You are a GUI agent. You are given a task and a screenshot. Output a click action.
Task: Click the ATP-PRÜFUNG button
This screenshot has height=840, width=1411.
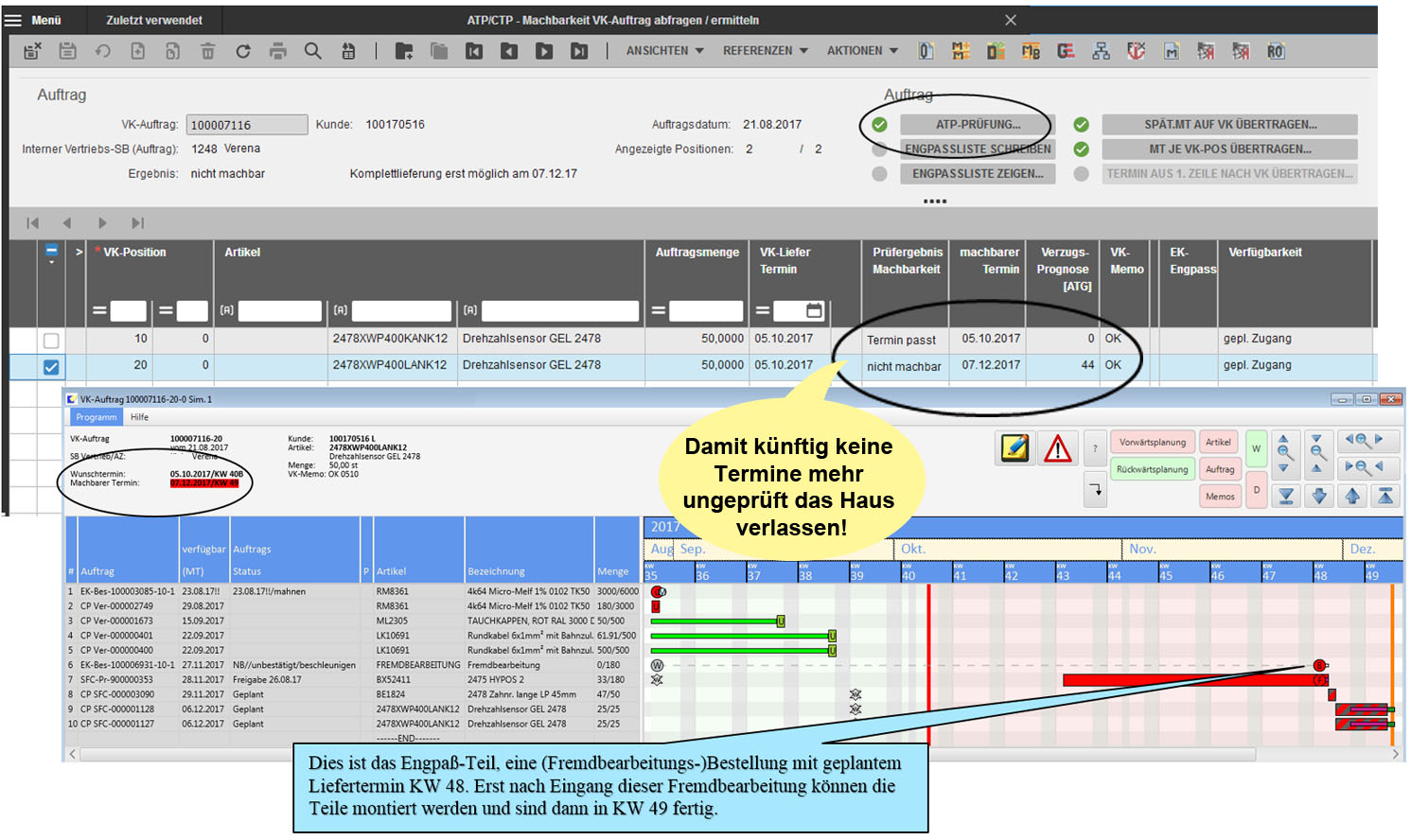coord(978,125)
